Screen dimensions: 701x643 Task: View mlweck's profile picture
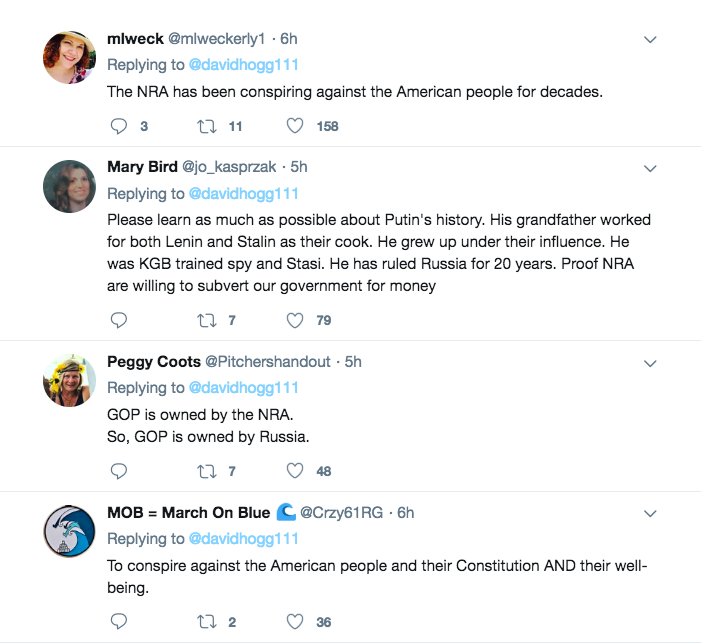tap(70, 57)
